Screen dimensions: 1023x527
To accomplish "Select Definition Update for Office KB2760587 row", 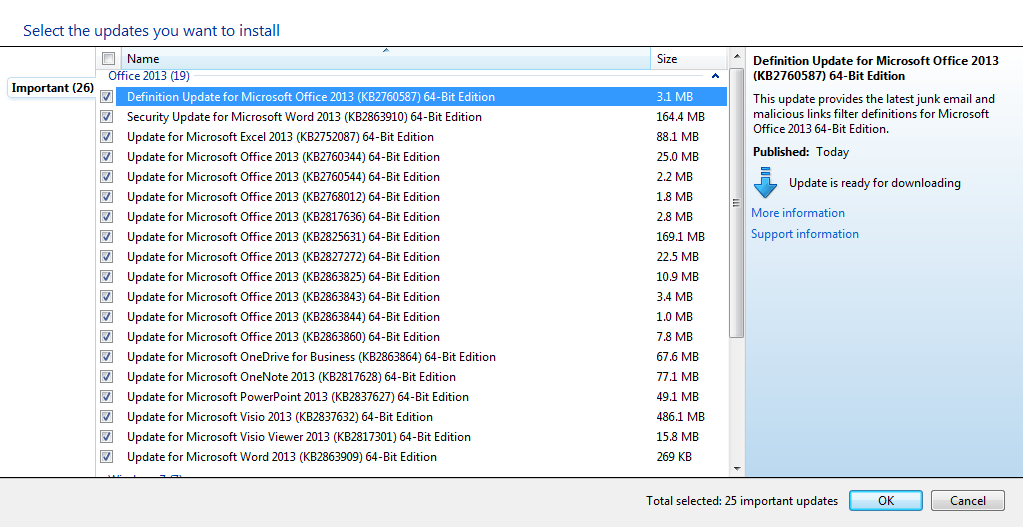I will (x=421, y=97).
